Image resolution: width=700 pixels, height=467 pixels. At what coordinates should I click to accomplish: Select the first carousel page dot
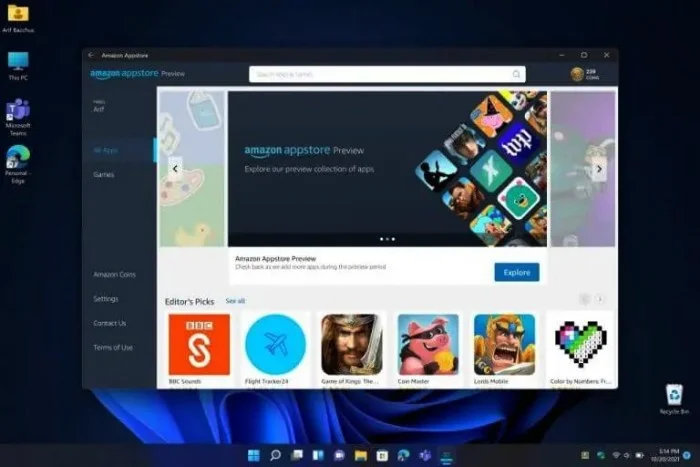coord(381,239)
